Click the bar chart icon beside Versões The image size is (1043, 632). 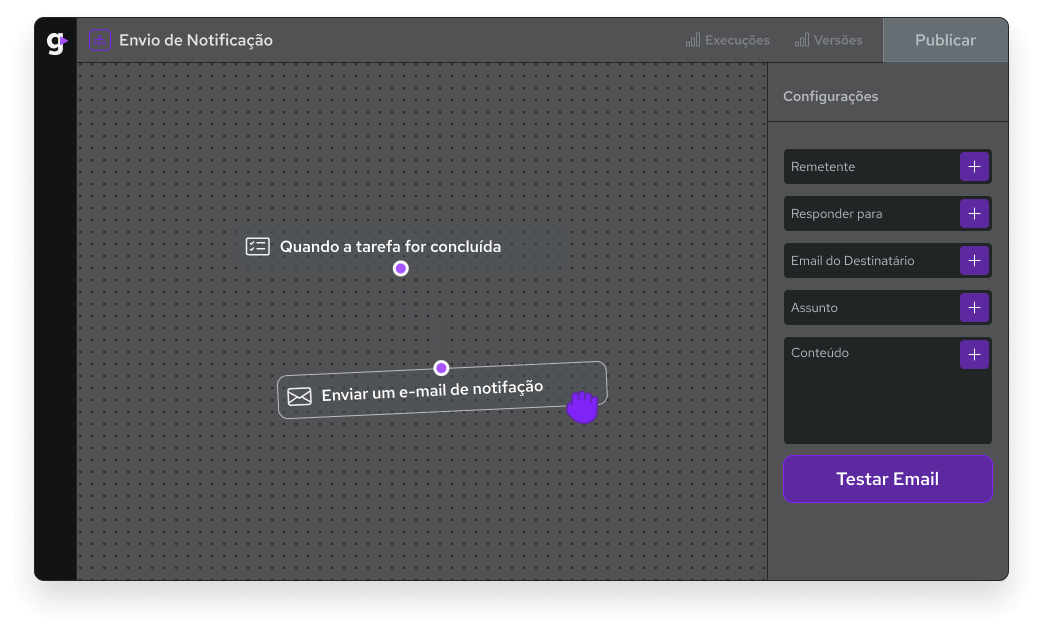point(802,41)
